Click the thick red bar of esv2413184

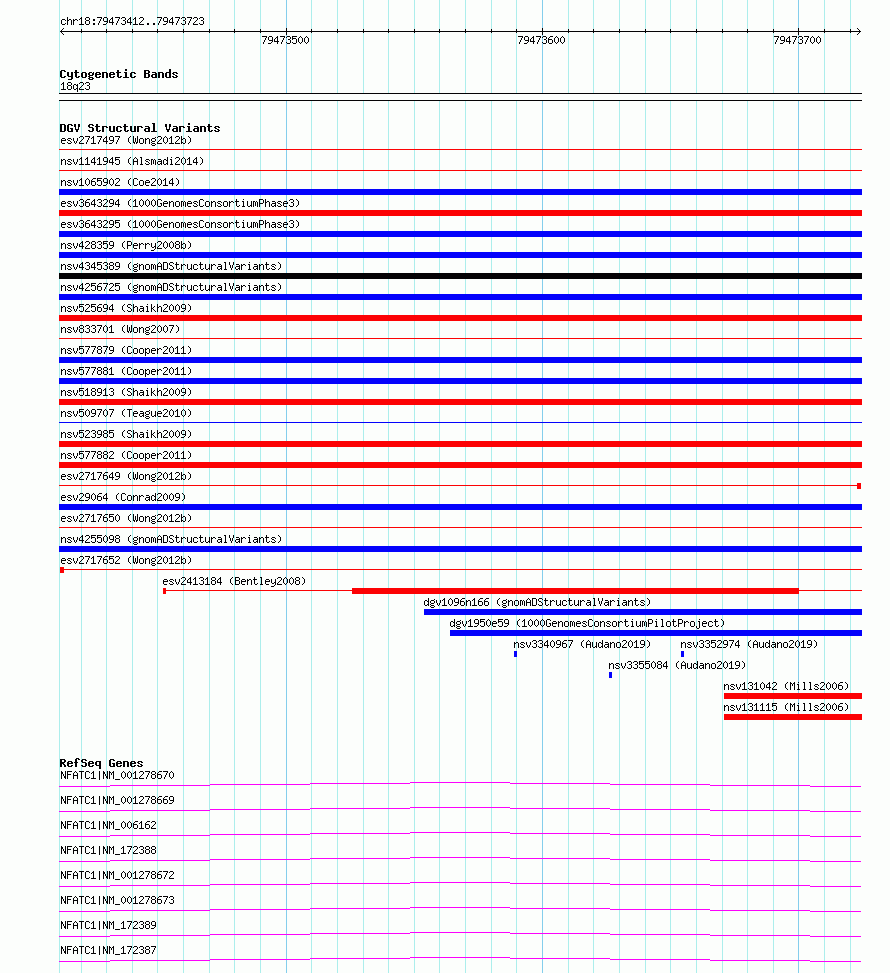pyautogui.click(x=575, y=591)
